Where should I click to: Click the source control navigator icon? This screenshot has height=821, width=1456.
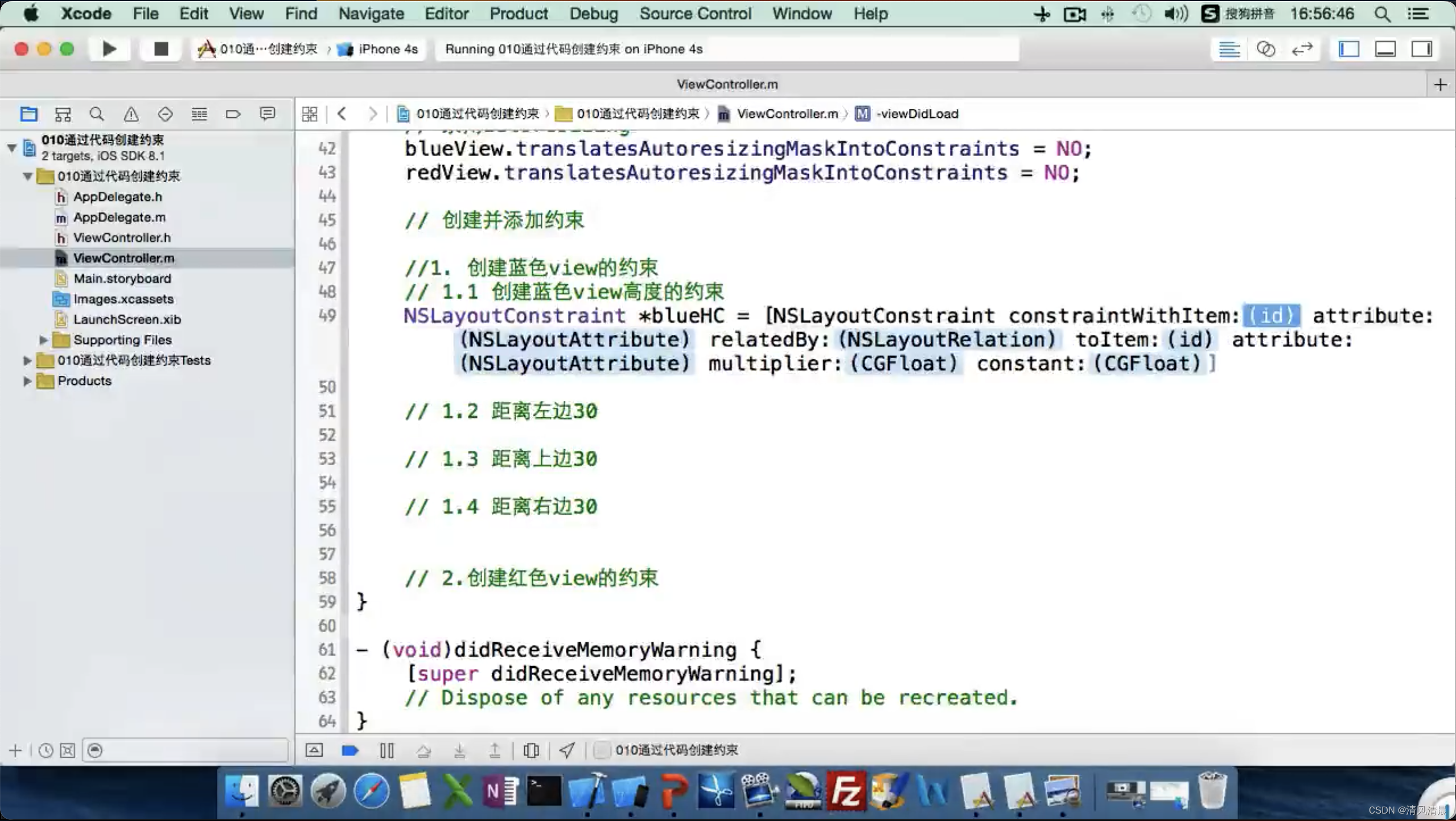pyautogui.click(x=63, y=114)
